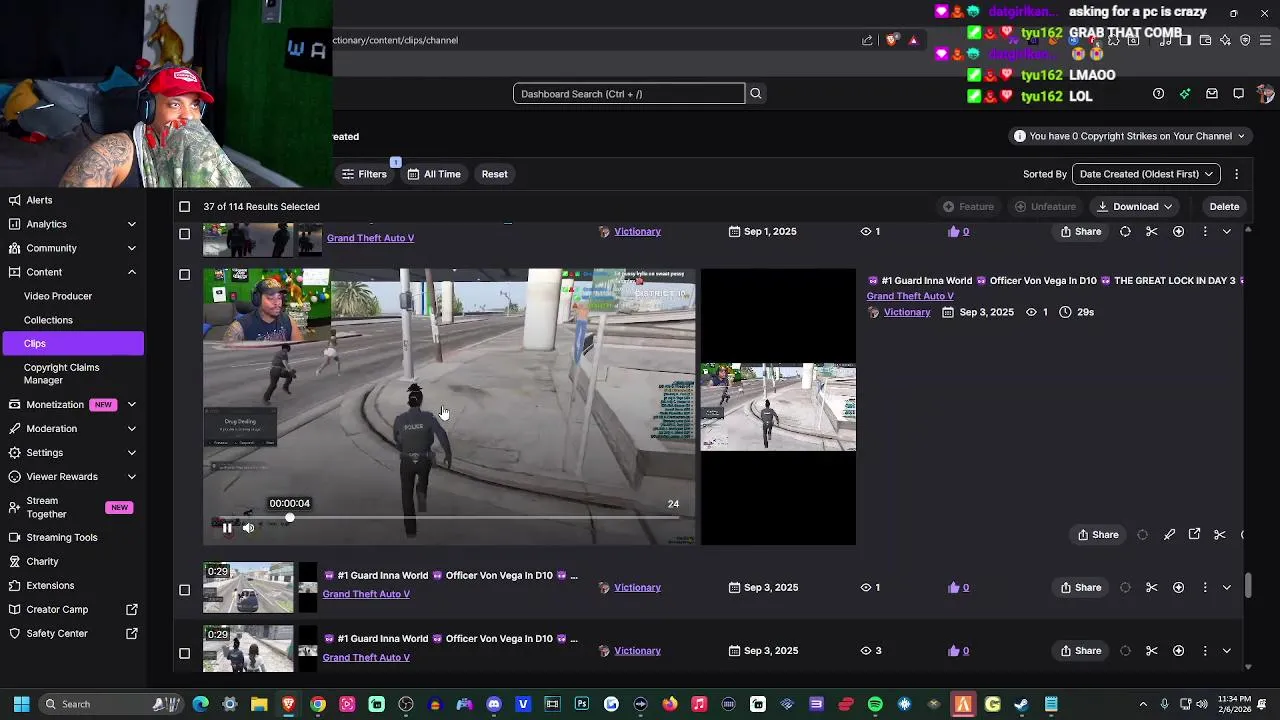The width and height of the screenshot is (1280, 720).
Task: Click the clip video seek bar
Action: click(450, 518)
